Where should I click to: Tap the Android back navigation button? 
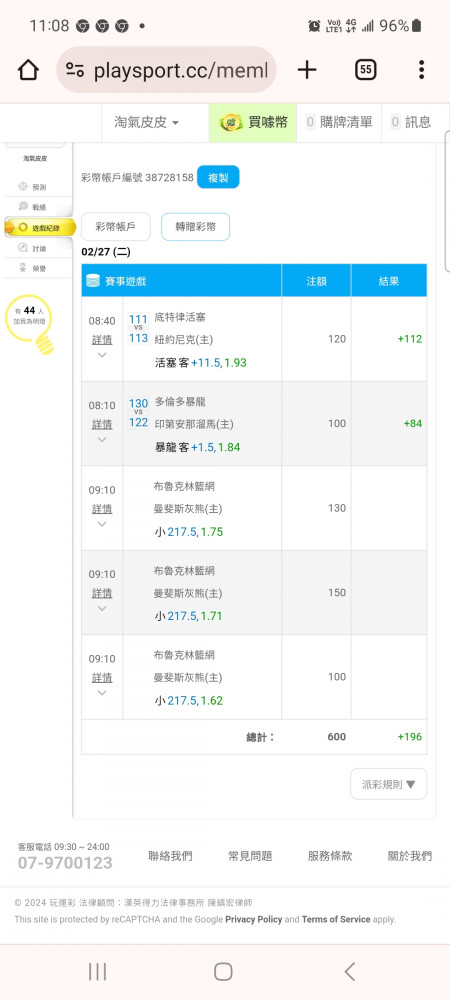[x=349, y=971]
